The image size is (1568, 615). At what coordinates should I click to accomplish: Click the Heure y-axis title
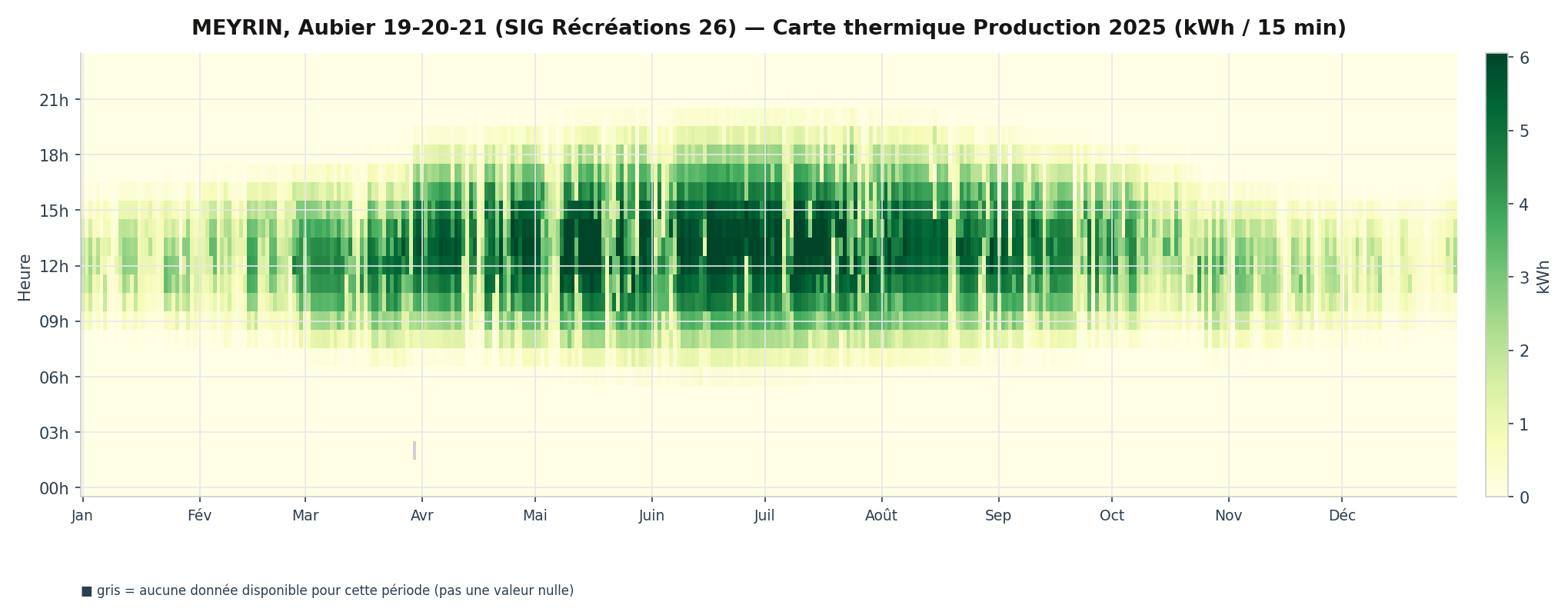[25, 278]
